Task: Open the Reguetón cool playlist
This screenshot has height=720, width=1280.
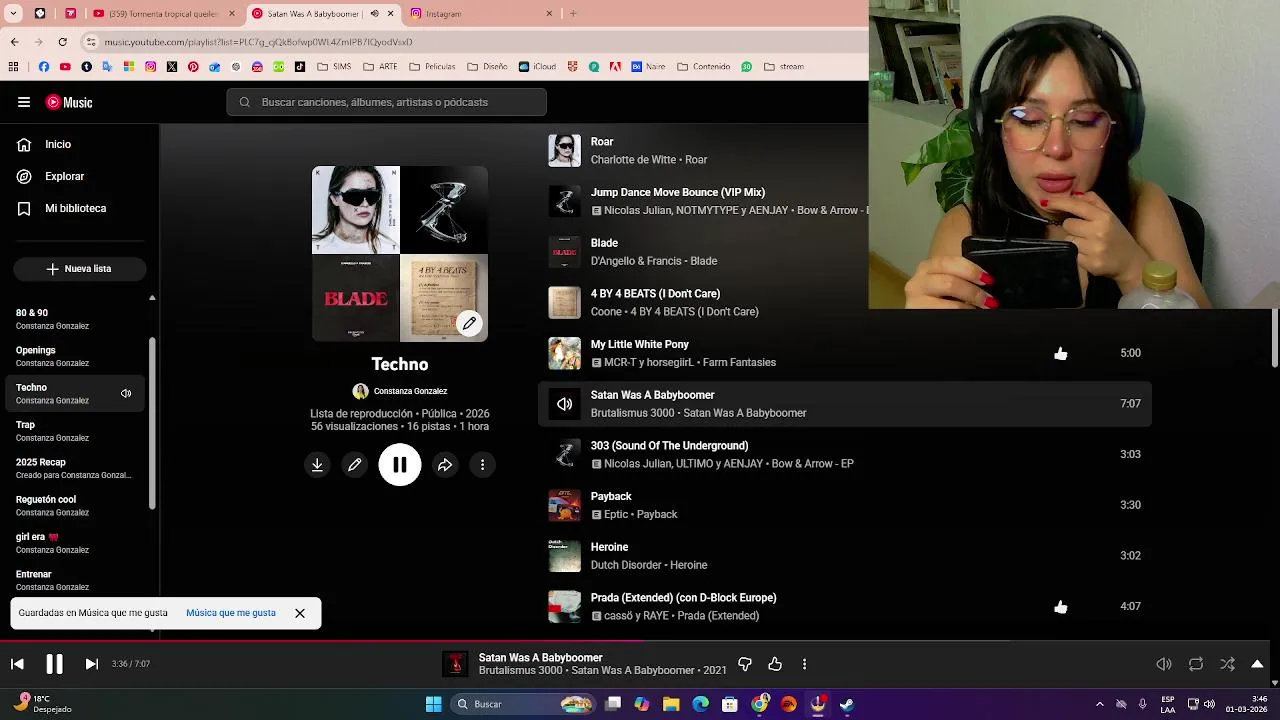Action: (x=76, y=505)
